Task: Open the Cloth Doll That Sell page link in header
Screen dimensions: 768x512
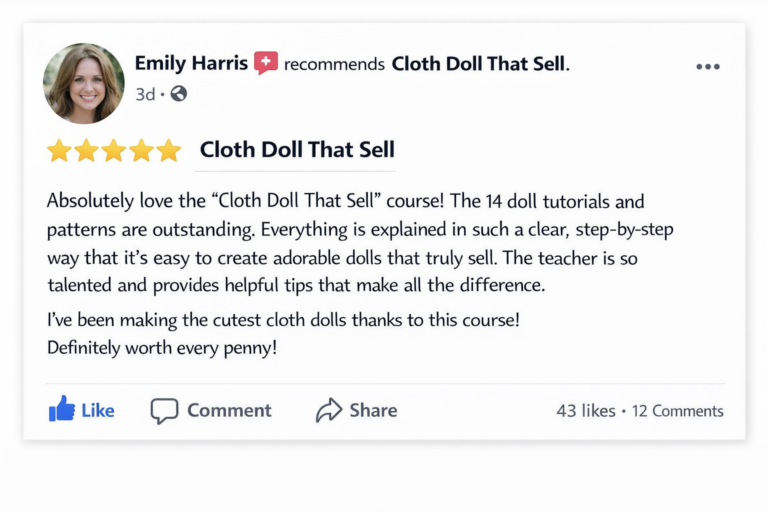Action: click(x=478, y=64)
